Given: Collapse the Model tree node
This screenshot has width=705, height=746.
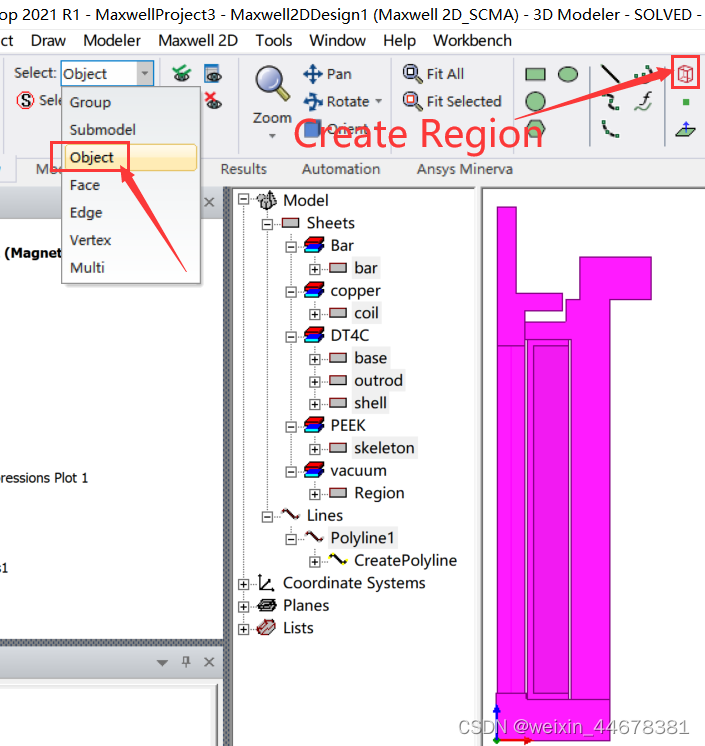Looking at the screenshot, I should click(244, 199).
